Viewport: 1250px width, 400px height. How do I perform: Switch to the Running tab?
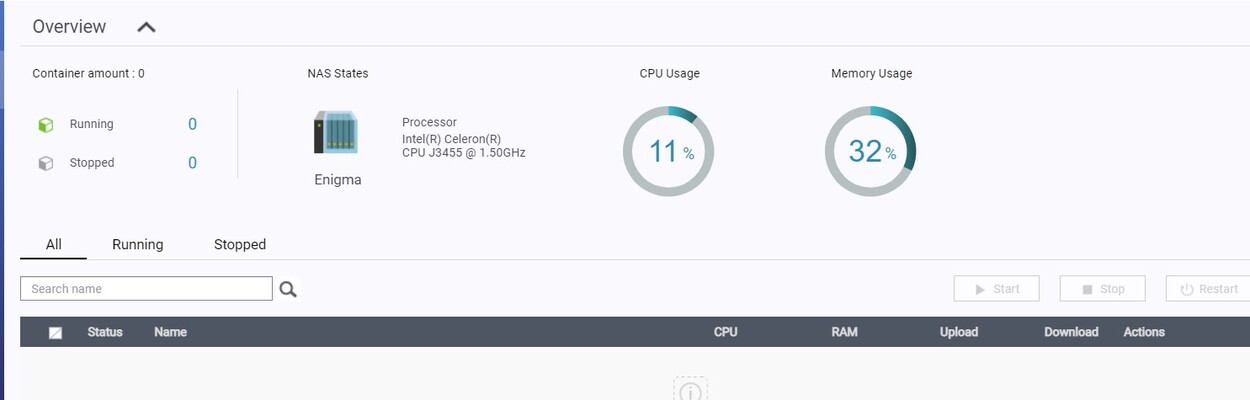(137, 244)
